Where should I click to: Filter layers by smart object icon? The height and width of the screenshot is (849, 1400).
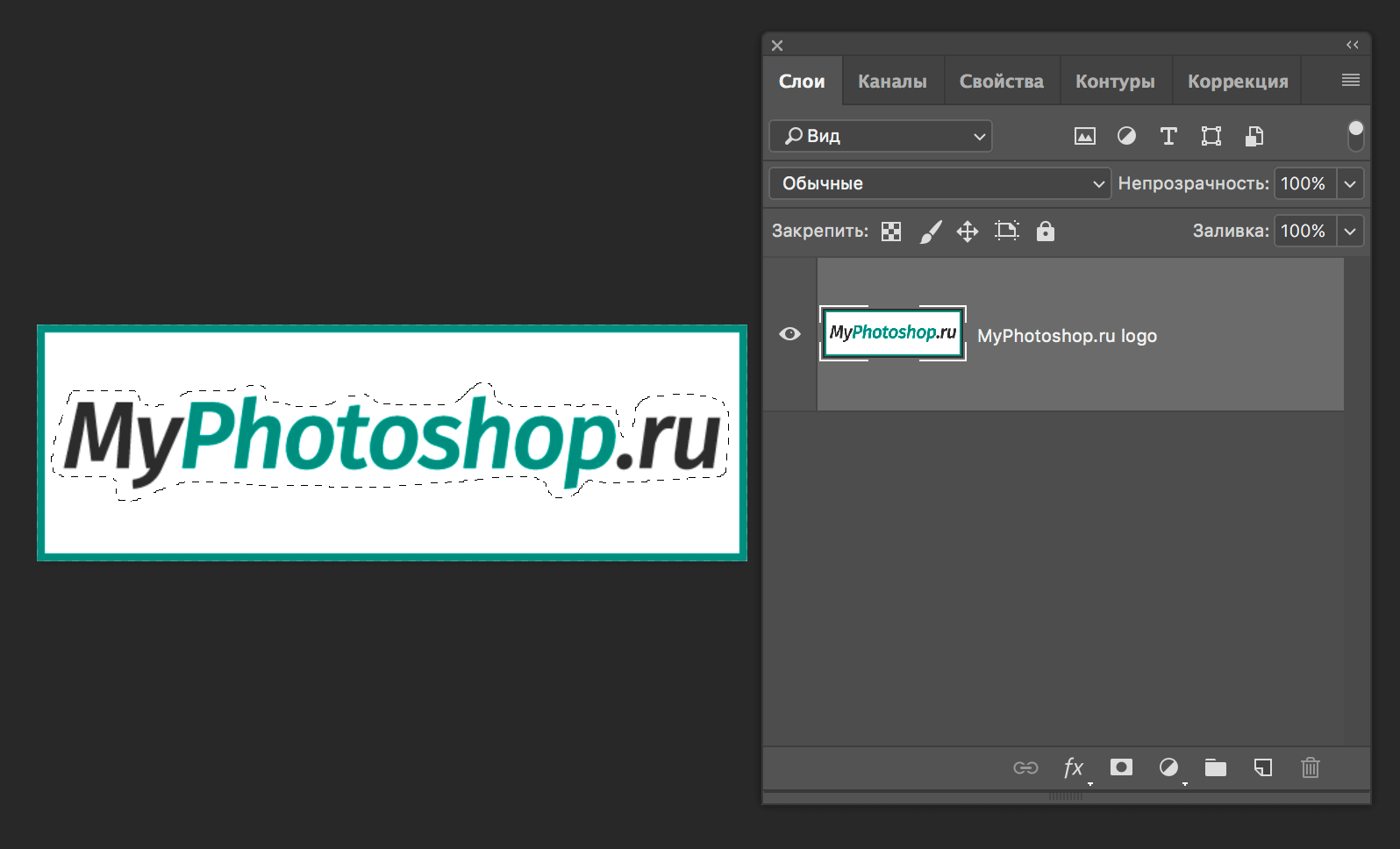click(x=1254, y=136)
